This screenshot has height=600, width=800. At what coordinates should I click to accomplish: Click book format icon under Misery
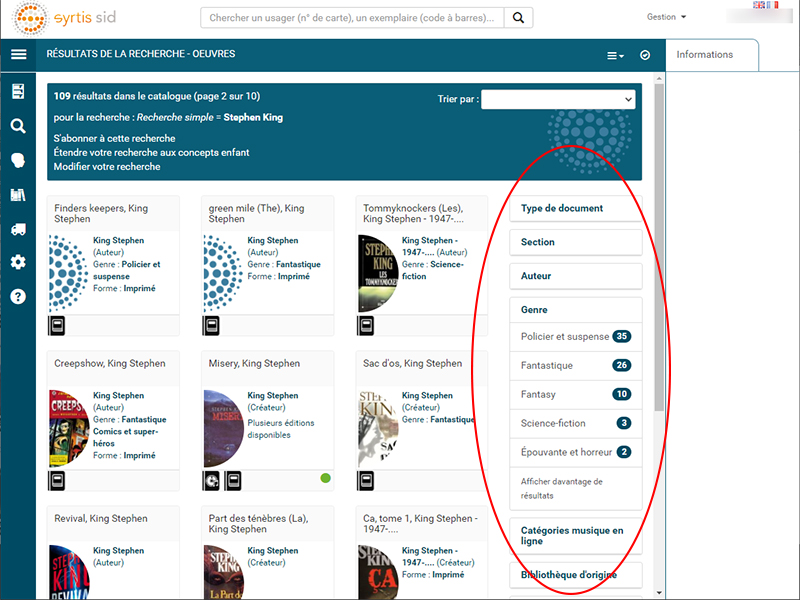233,481
